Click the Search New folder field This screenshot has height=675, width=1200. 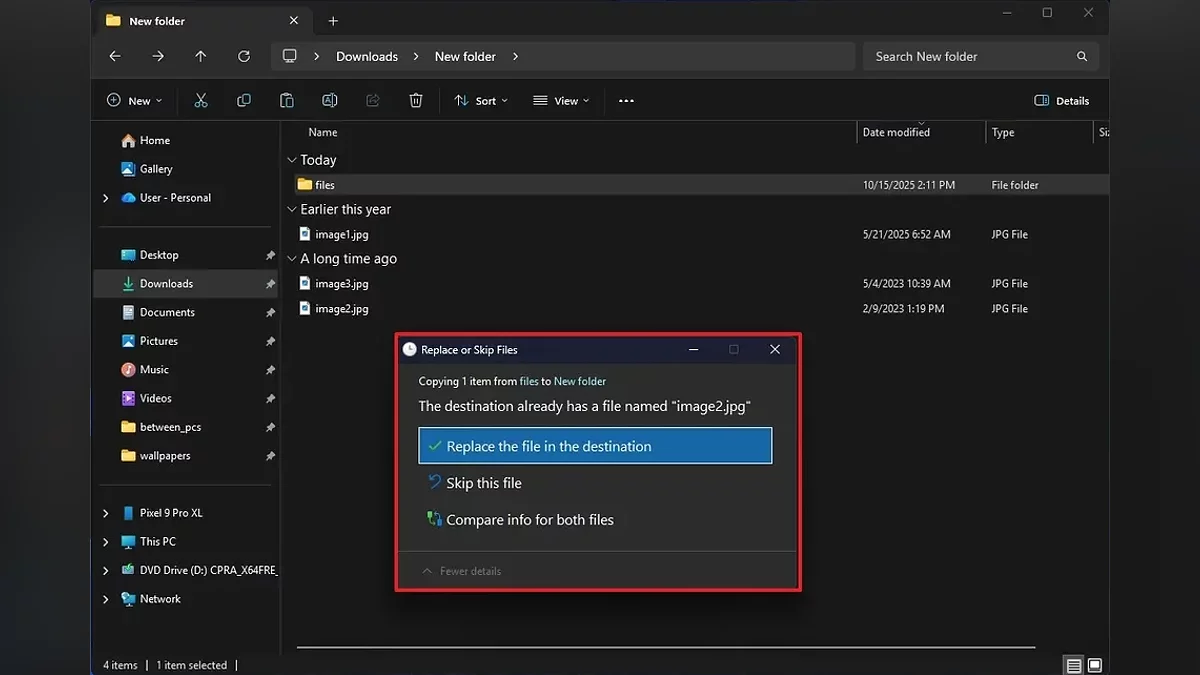pos(970,57)
